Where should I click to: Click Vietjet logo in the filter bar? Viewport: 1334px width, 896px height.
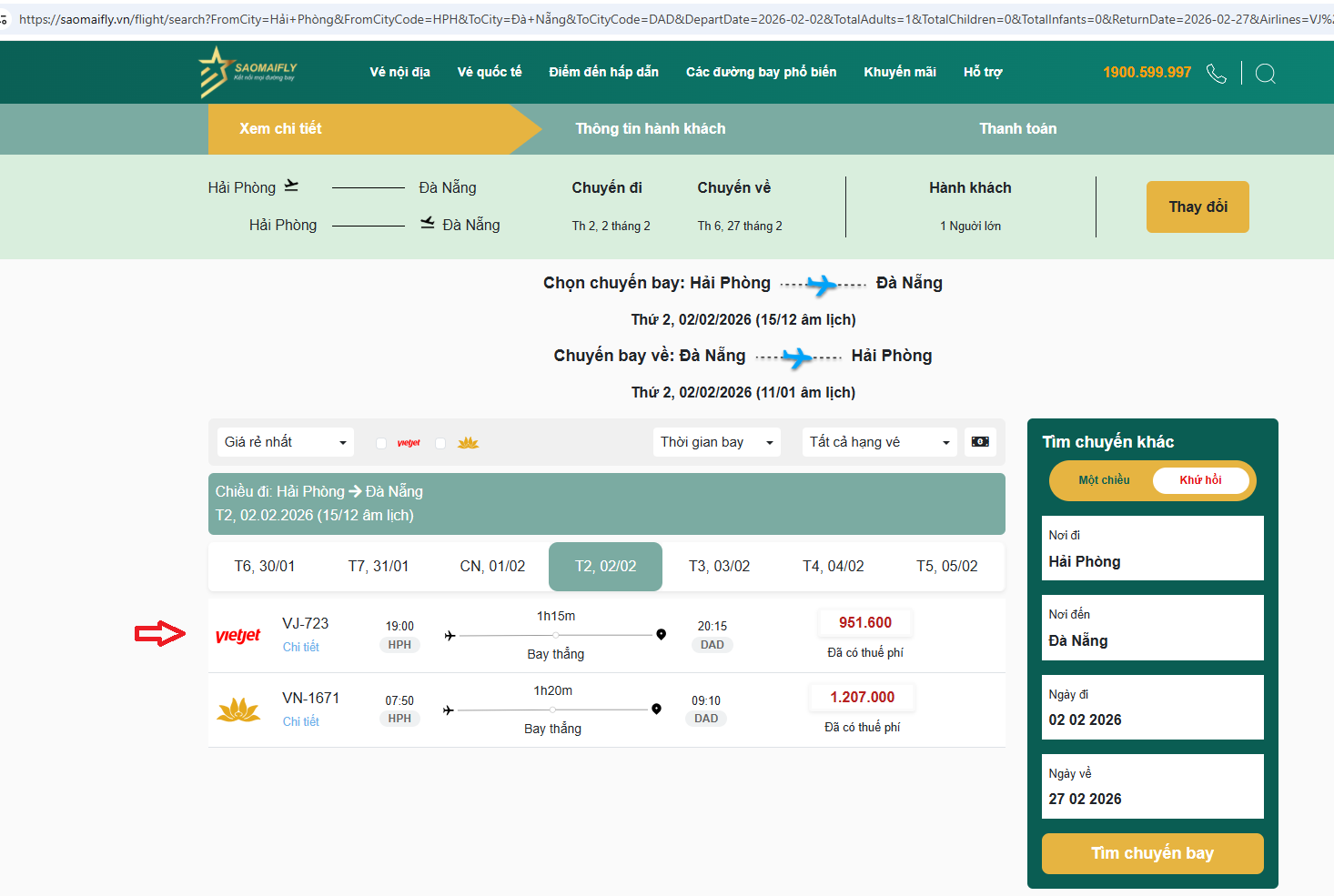tap(409, 443)
